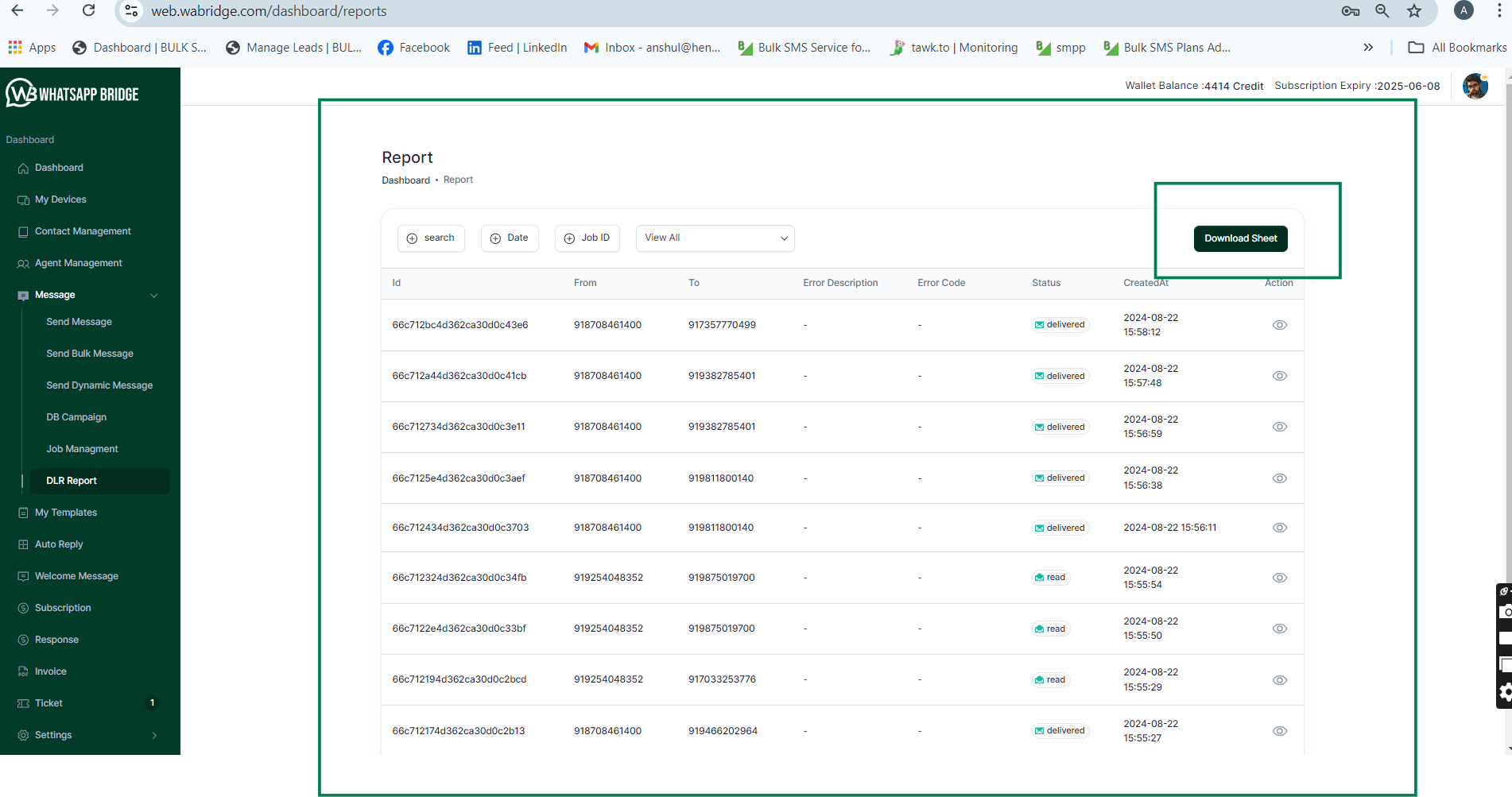This screenshot has height=797, width=1512.
Task: Click the WhatsApp Bridge logo
Action: (x=72, y=94)
